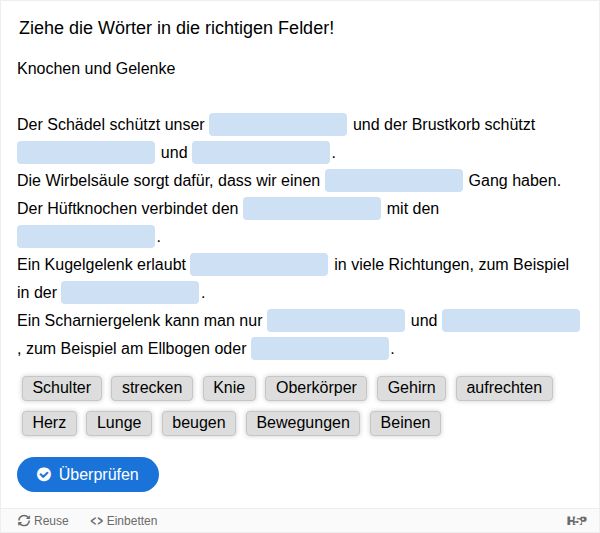Select the Bewegungen word chip
600x533 pixels.
click(x=303, y=423)
